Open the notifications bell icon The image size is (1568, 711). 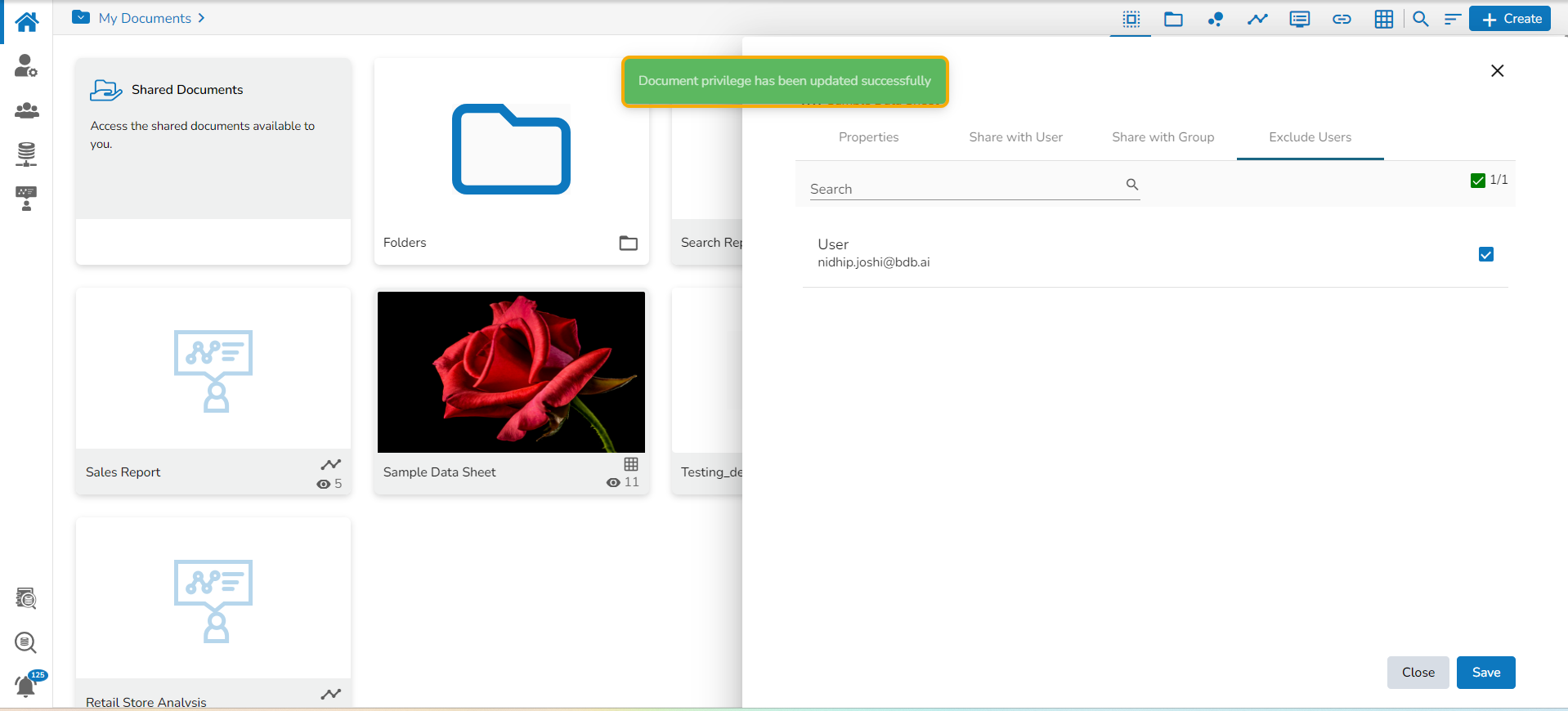(x=26, y=686)
